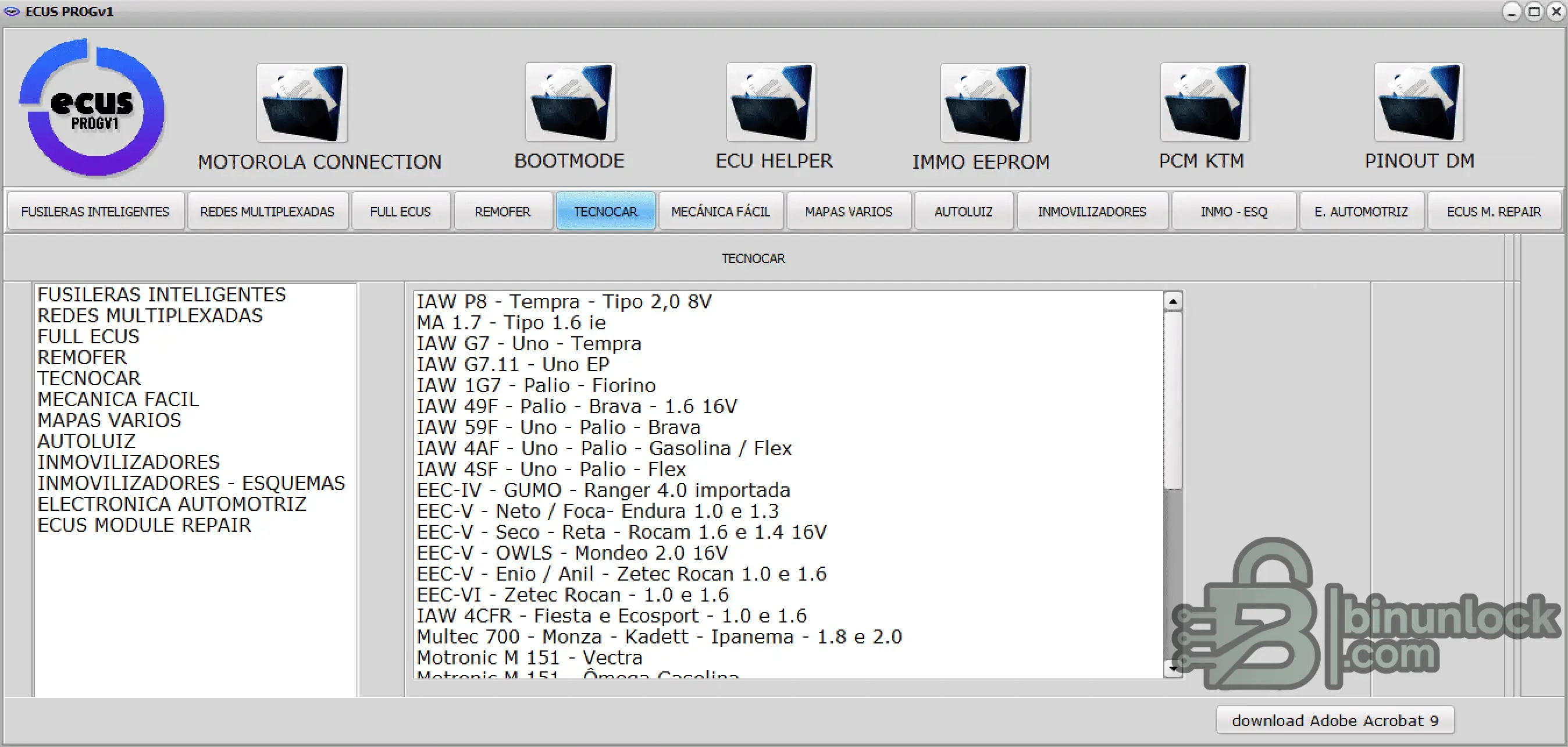Viewport: 1568px width, 747px height.
Task: Open the IMMO EEPROM folder icon
Action: pos(985,103)
